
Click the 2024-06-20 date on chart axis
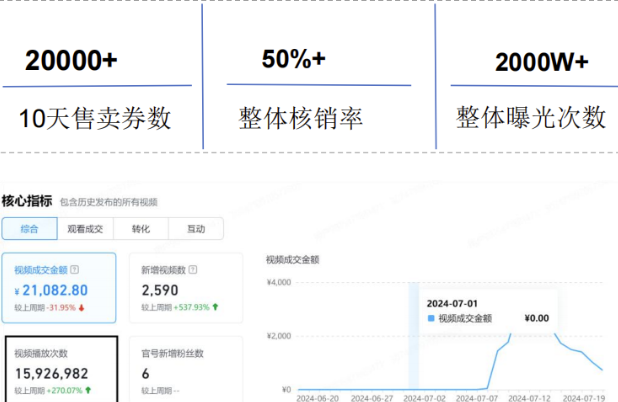coord(319,398)
